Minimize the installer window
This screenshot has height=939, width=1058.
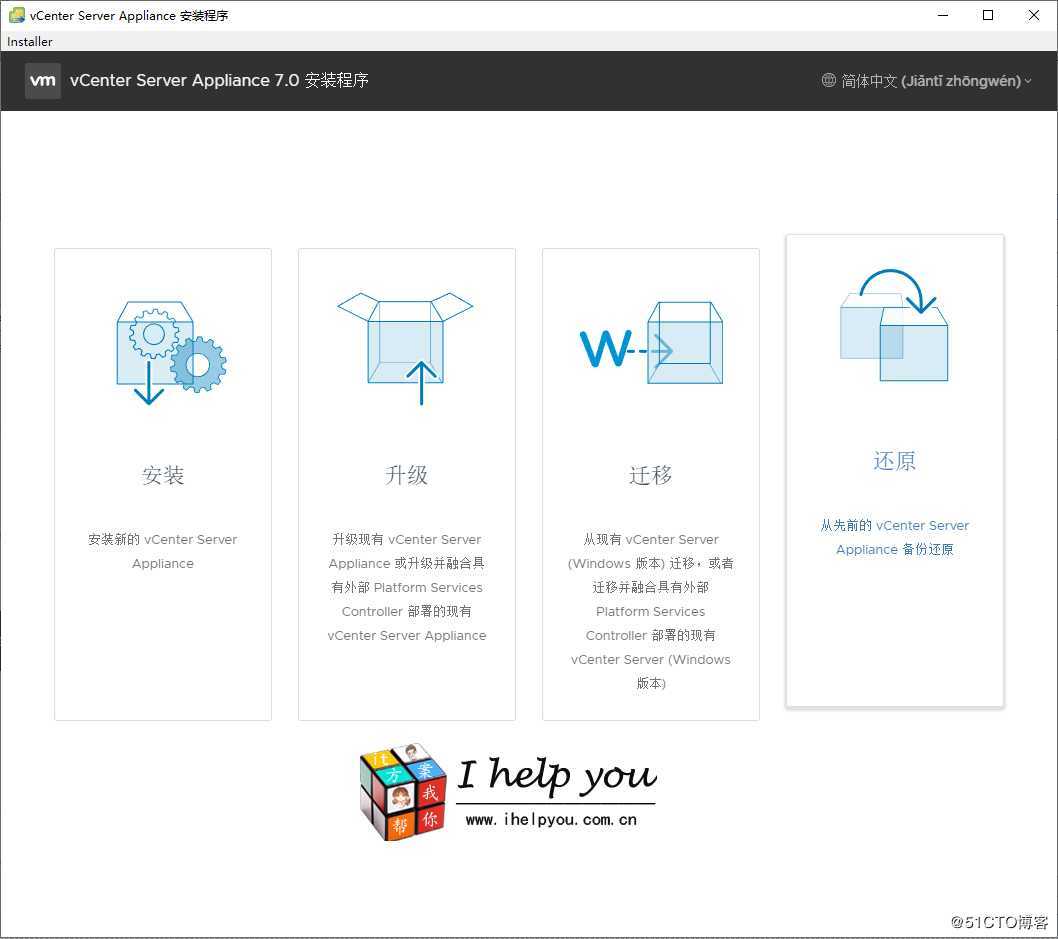(x=943, y=15)
